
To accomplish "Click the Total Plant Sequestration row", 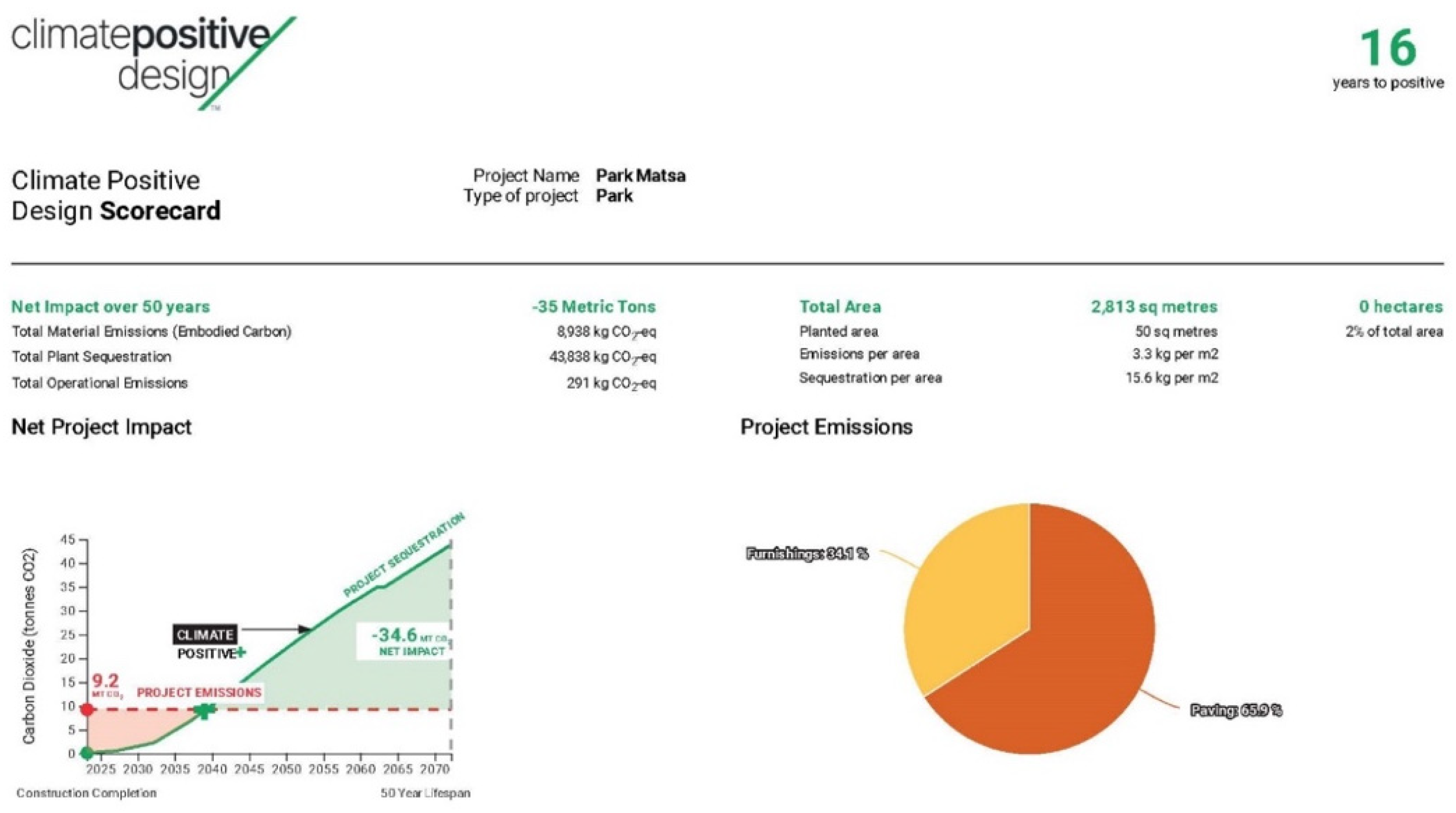I will click(92, 357).
